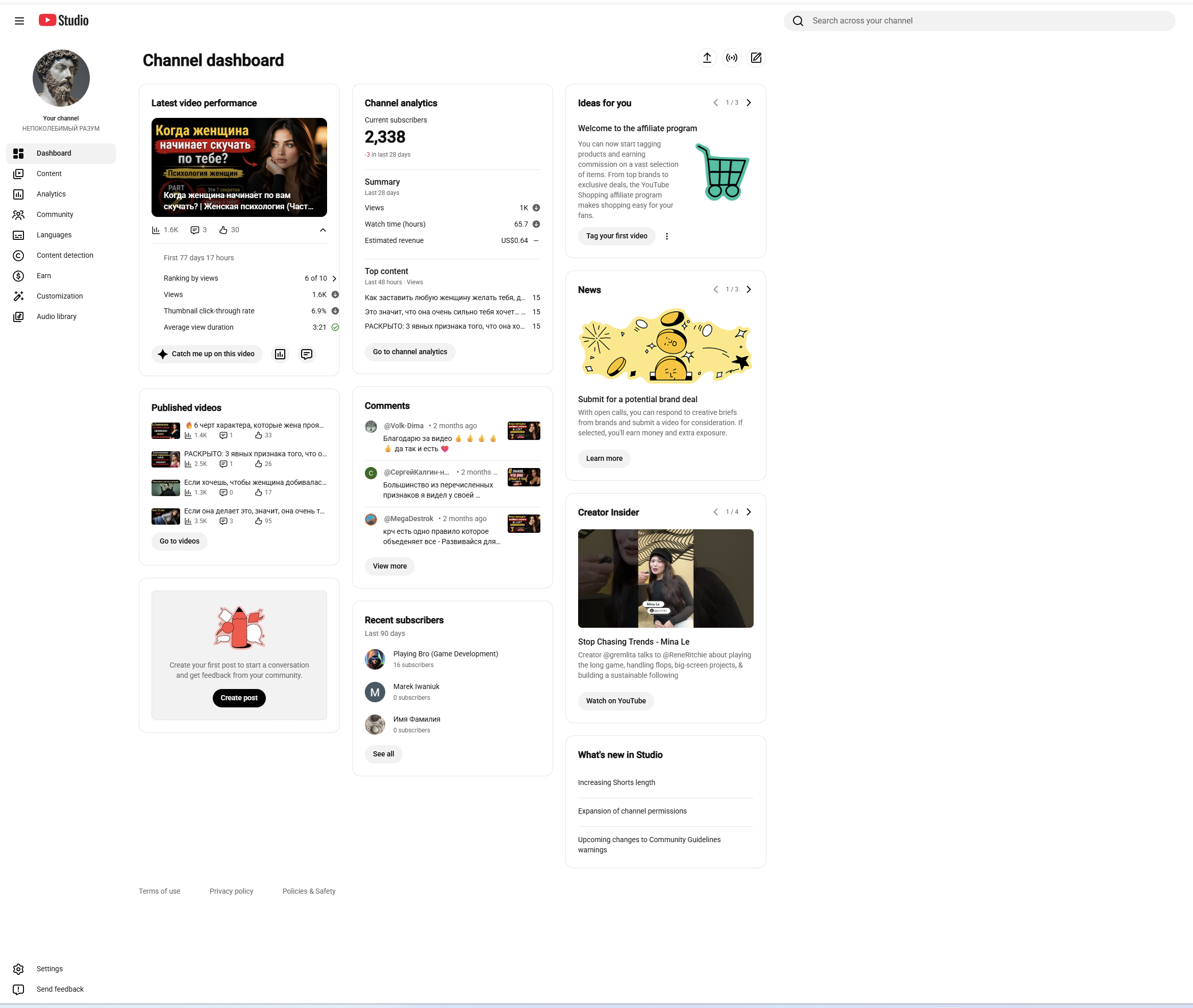Click three-dot menu next to Tag your first video
Viewport: 1193px width, 1008px height.
point(667,236)
